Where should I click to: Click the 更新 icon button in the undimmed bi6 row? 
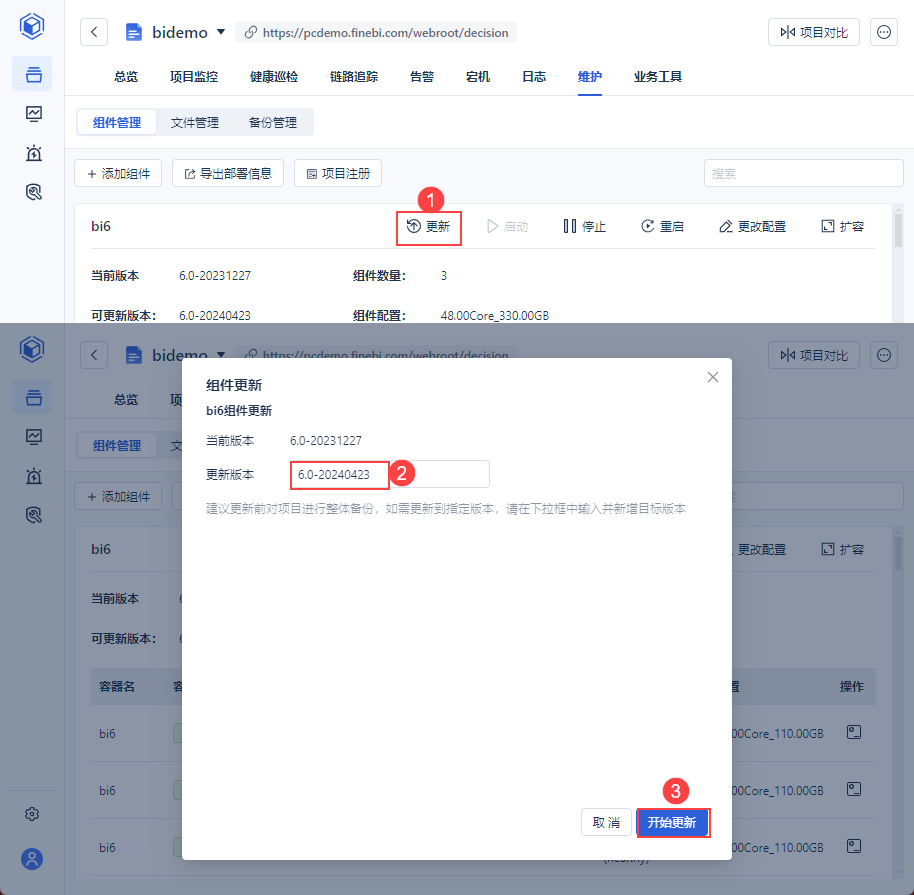428,226
